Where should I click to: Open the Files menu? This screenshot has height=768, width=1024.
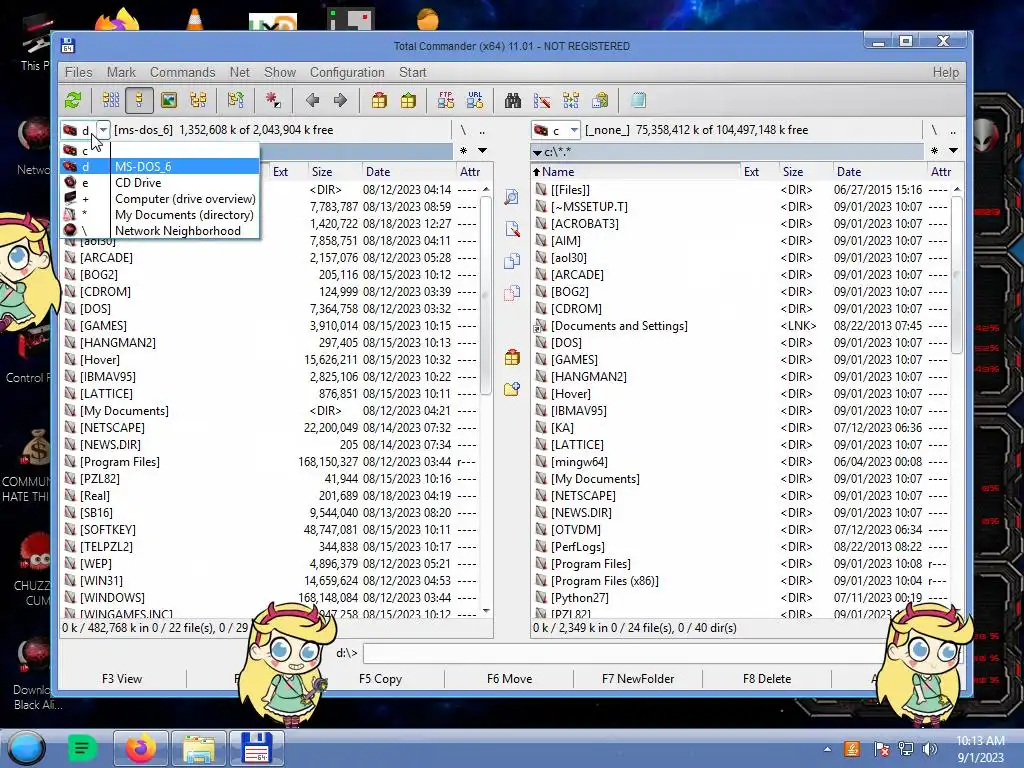coord(78,72)
